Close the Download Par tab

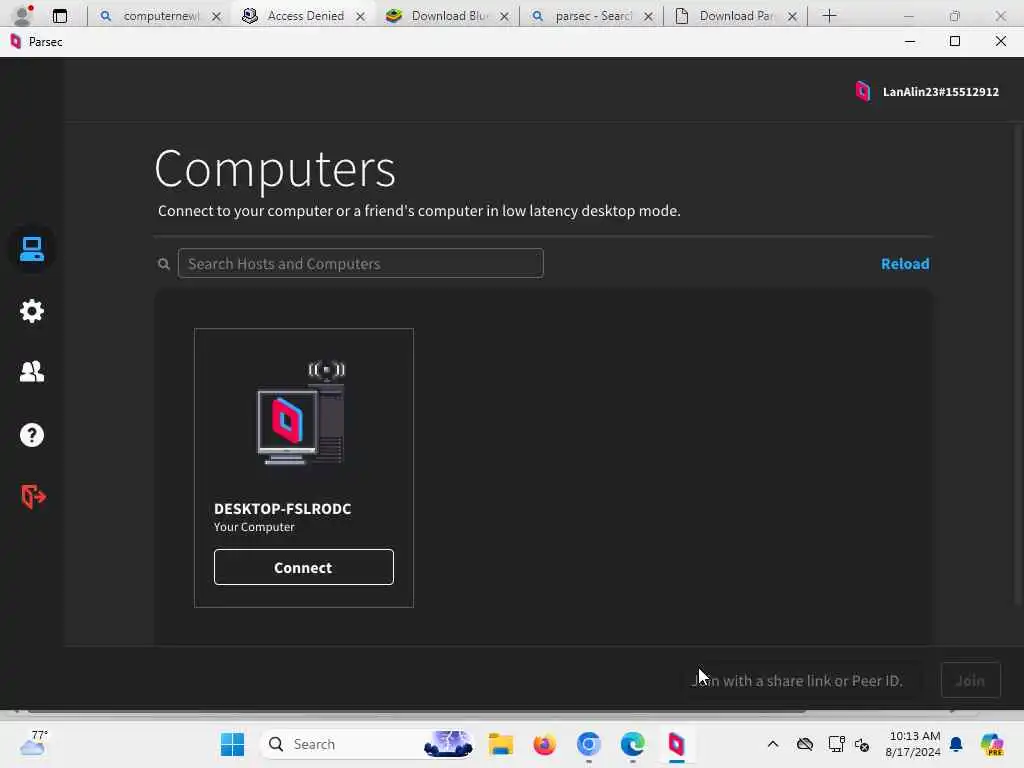point(792,16)
